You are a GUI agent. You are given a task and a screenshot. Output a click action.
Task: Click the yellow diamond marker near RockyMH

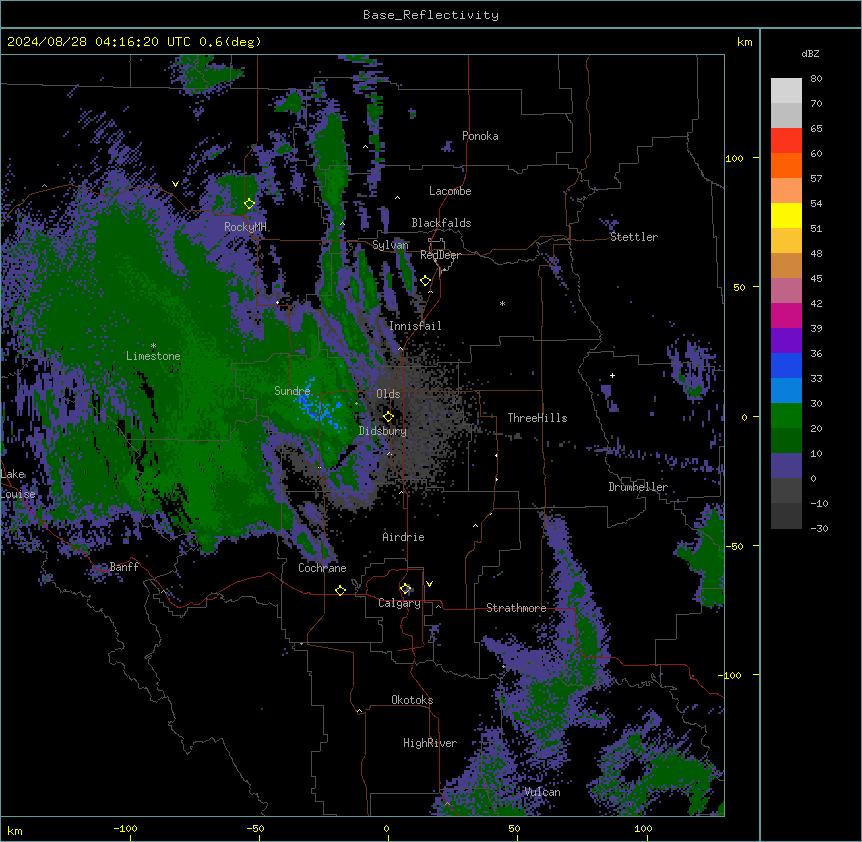point(249,204)
